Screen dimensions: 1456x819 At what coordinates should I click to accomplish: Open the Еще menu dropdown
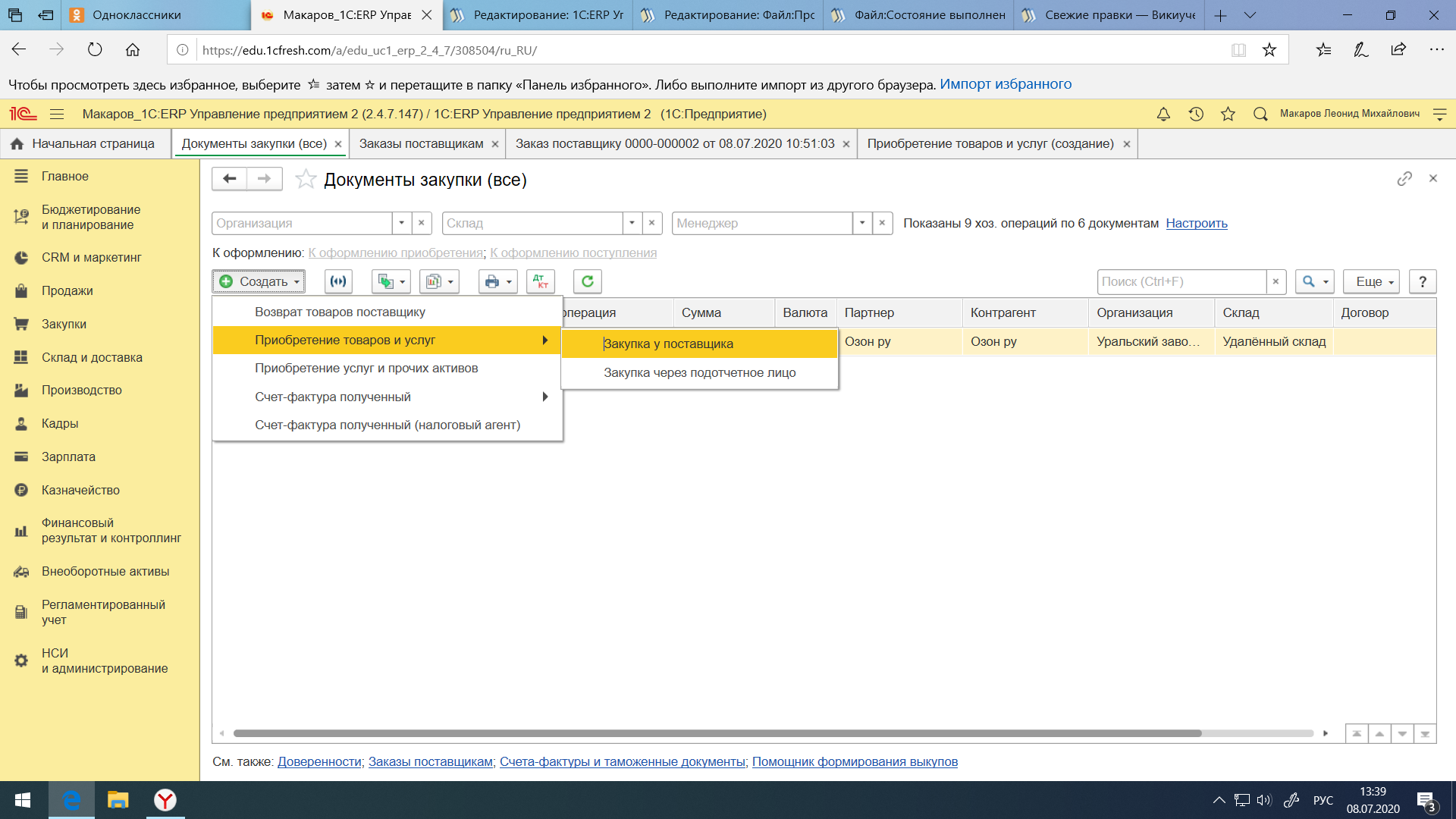(1372, 281)
